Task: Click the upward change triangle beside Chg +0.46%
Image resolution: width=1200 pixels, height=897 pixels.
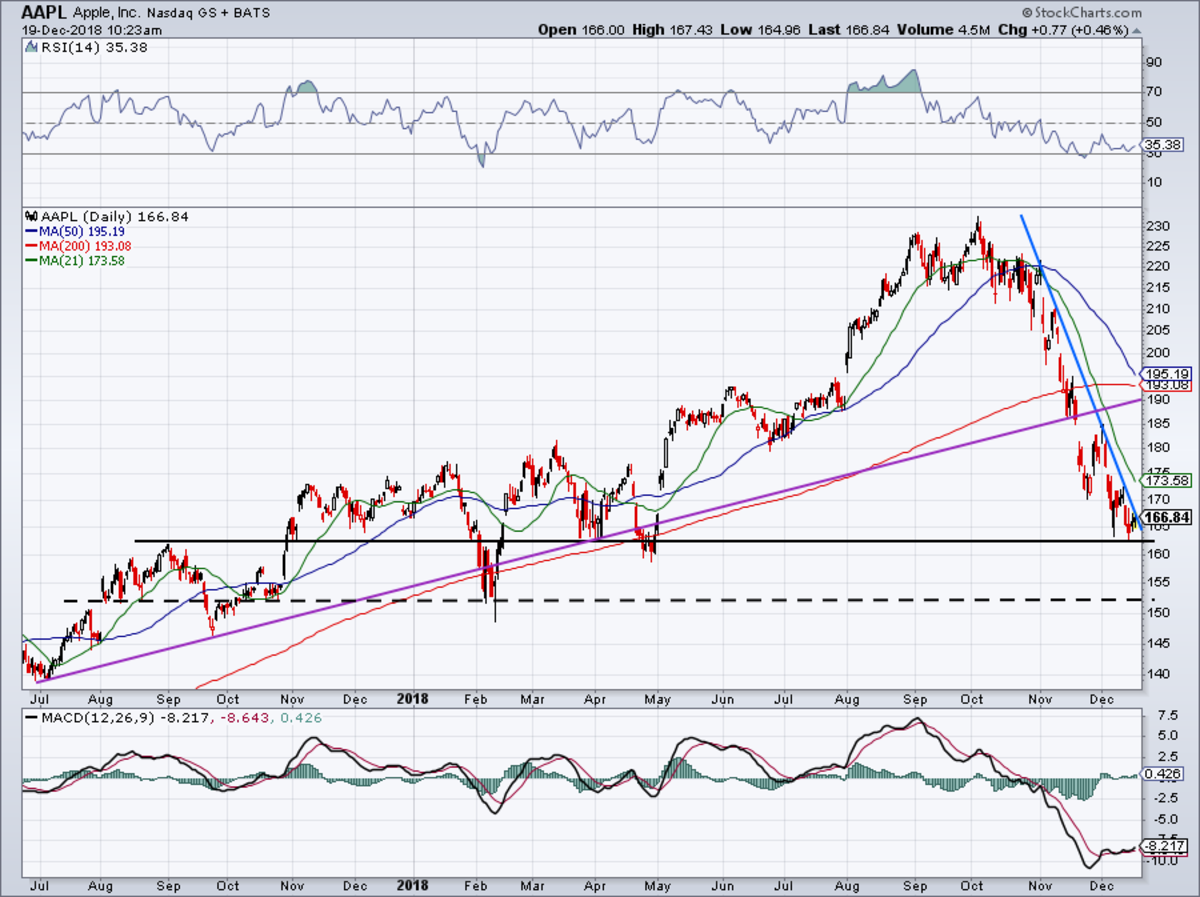Action: [x=1135, y=29]
